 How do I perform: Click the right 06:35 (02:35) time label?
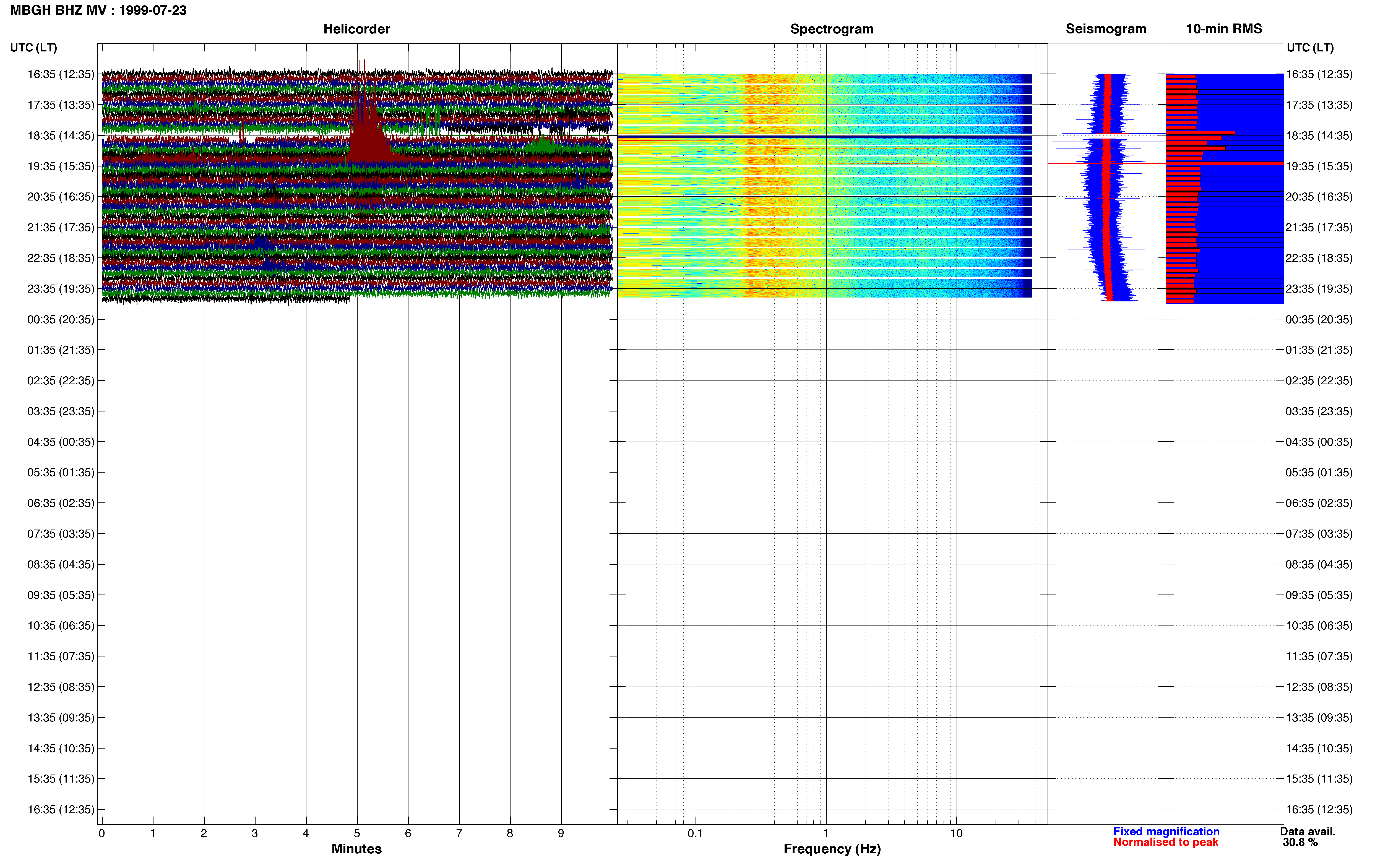1319,503
